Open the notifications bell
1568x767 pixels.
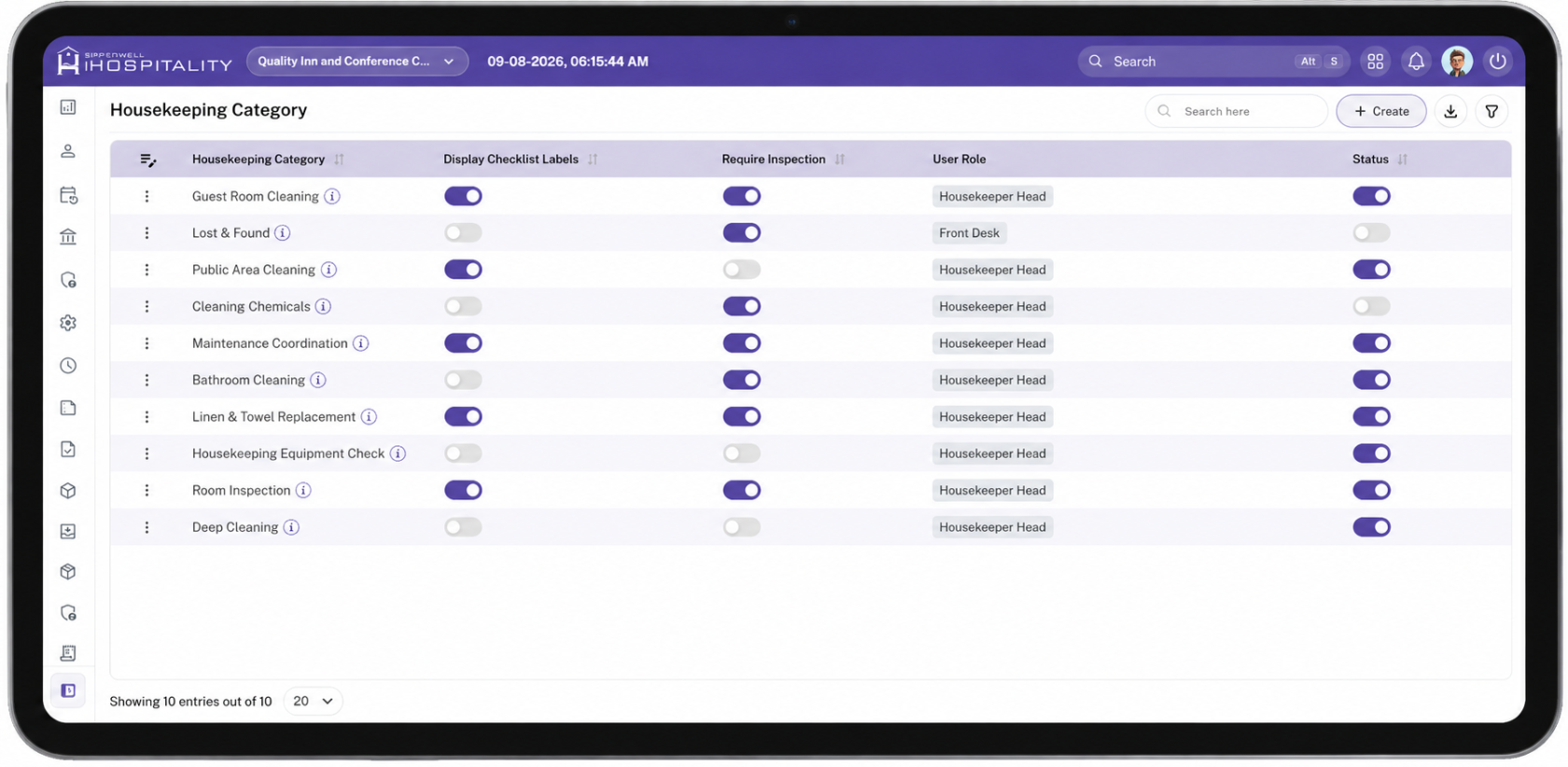click(1416, 62)
